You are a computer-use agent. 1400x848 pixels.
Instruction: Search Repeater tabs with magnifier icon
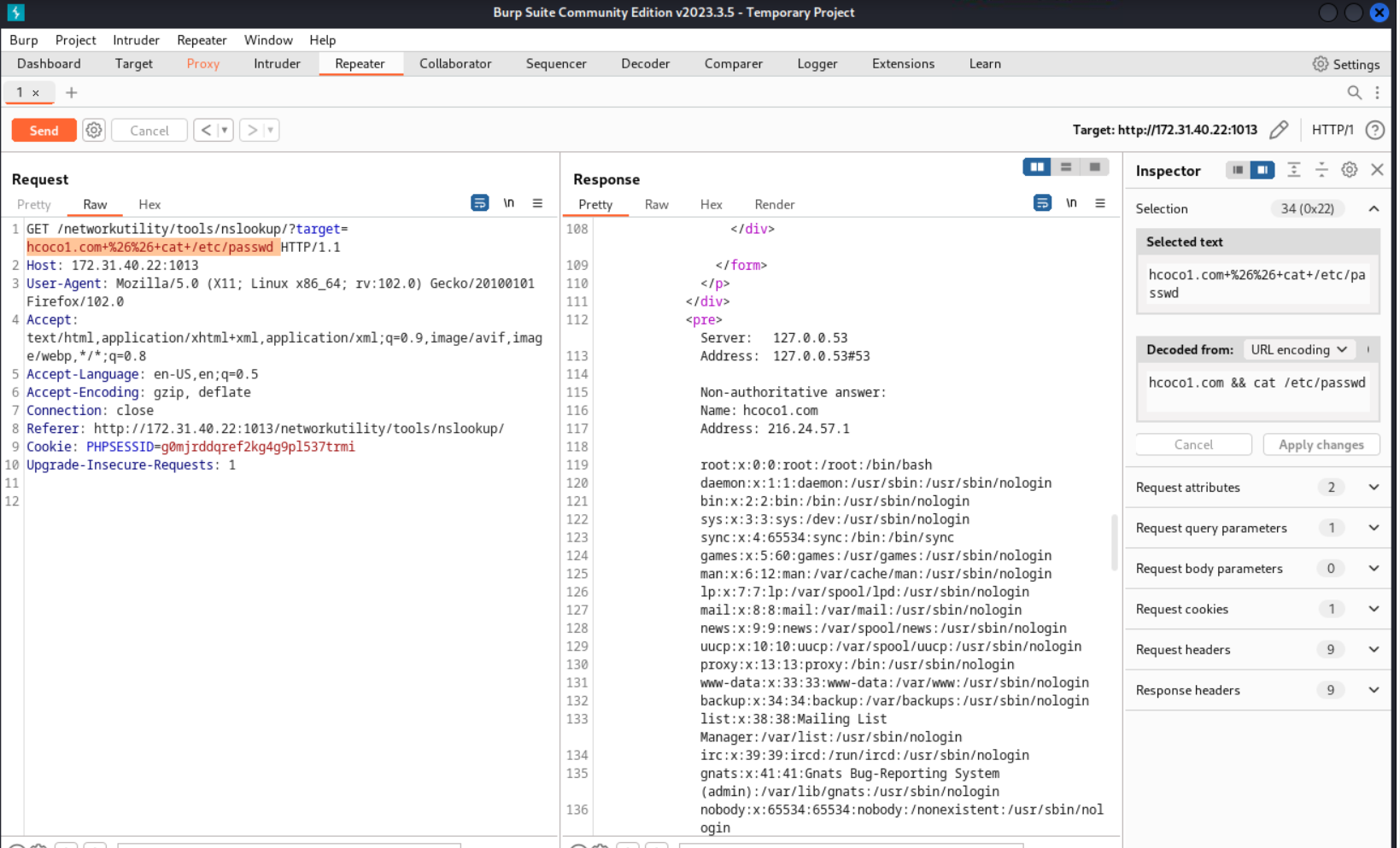(x=1354, y=92)
